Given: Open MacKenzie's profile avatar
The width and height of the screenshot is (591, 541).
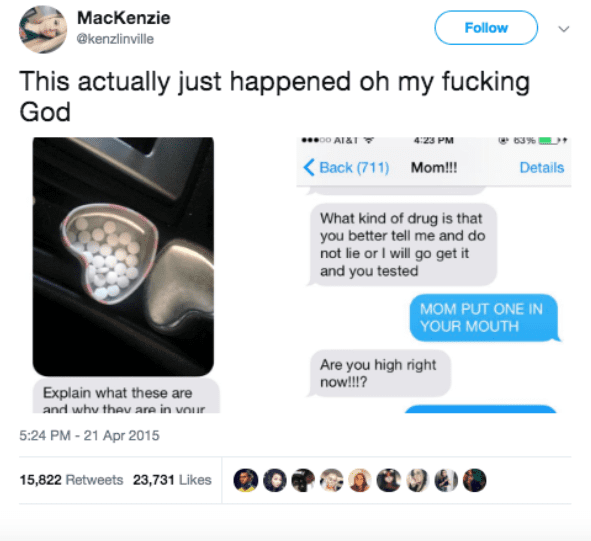Looking at the screenshot, I should tap(43, 30).
